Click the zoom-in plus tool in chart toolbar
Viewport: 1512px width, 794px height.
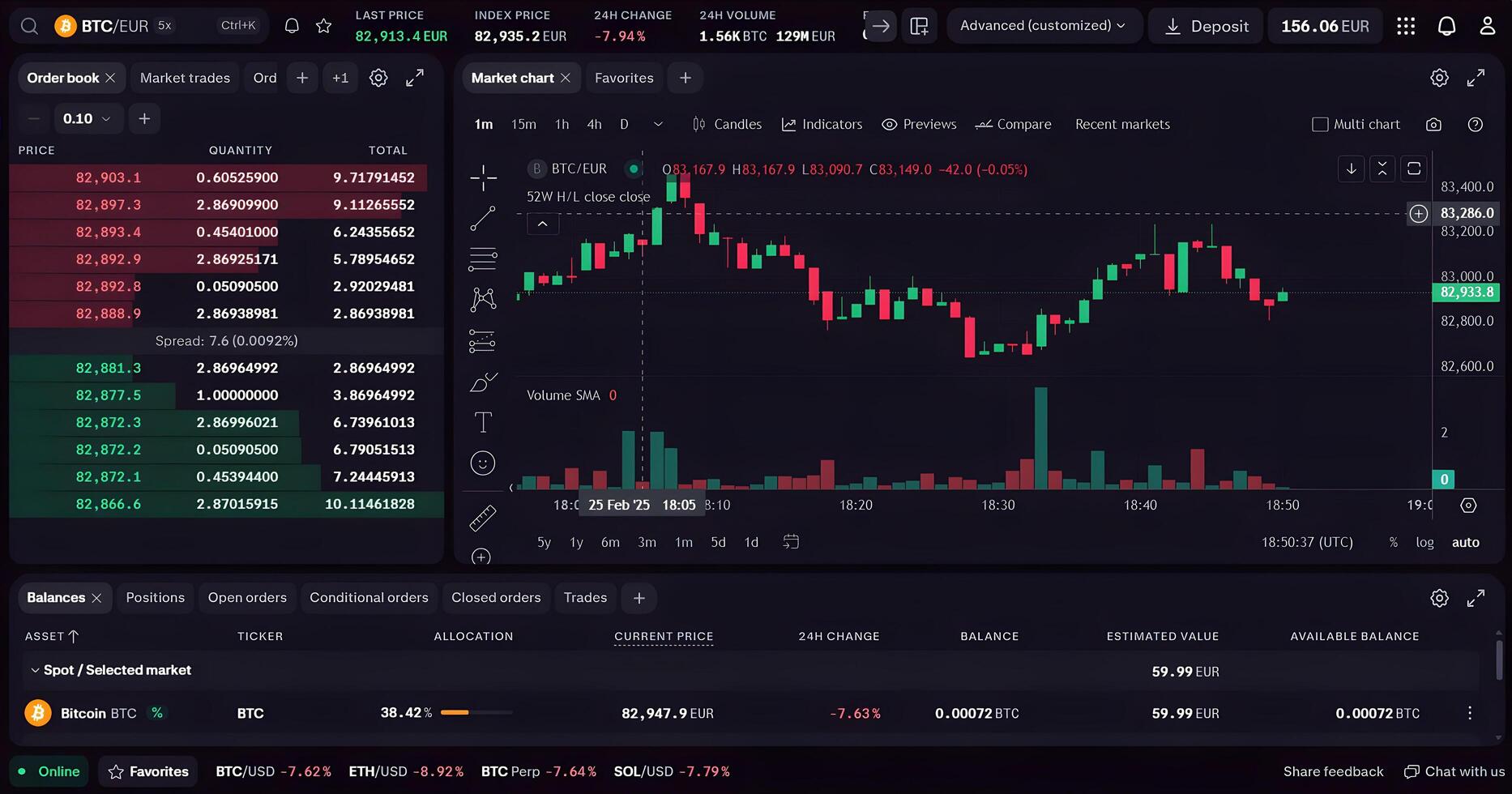coord(481,557)
